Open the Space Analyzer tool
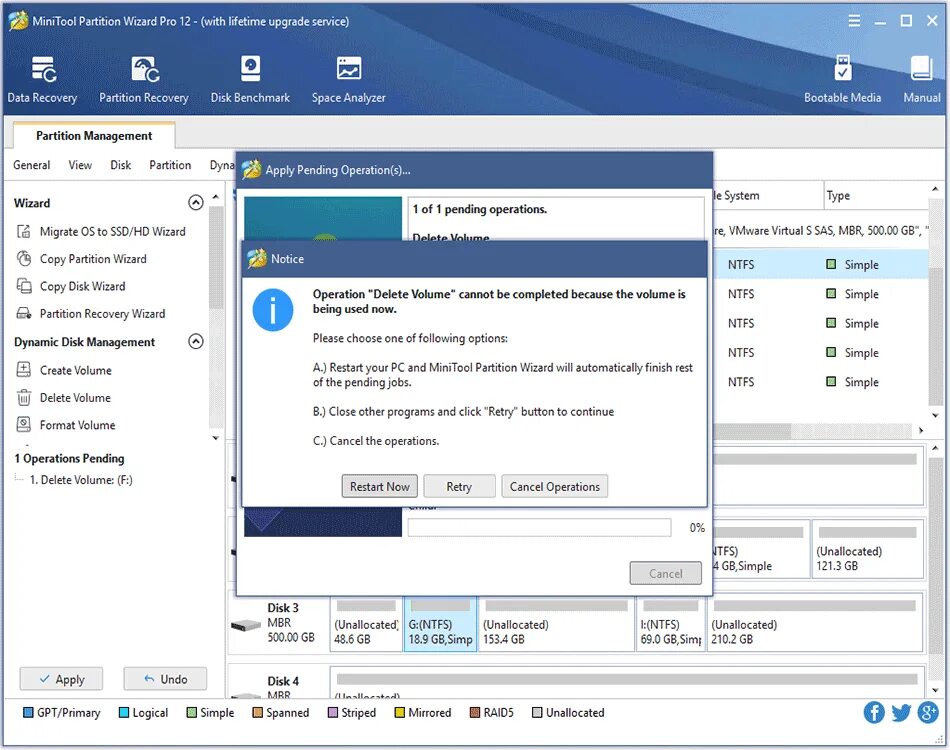 (x=348, y=79)
